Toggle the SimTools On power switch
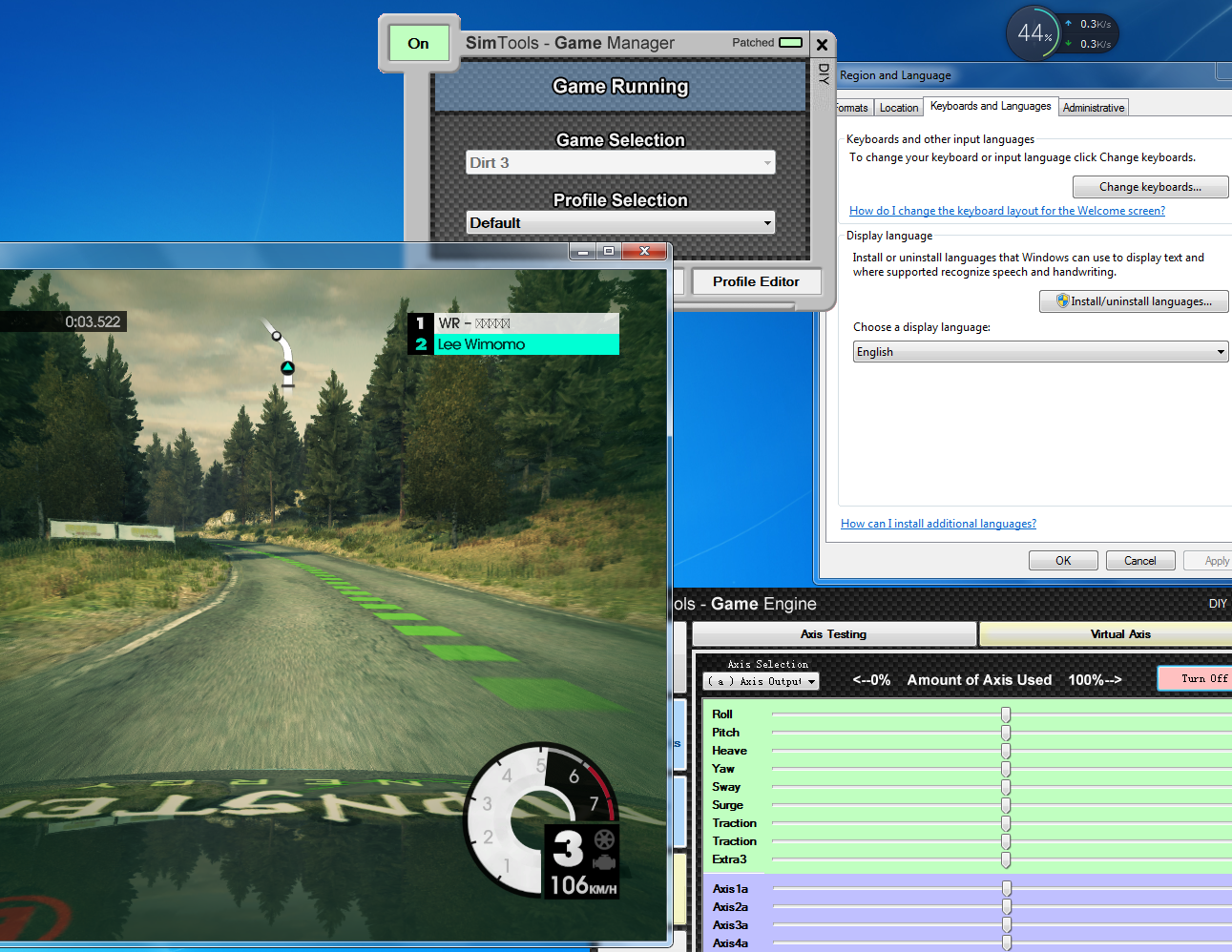 point(419,43)
